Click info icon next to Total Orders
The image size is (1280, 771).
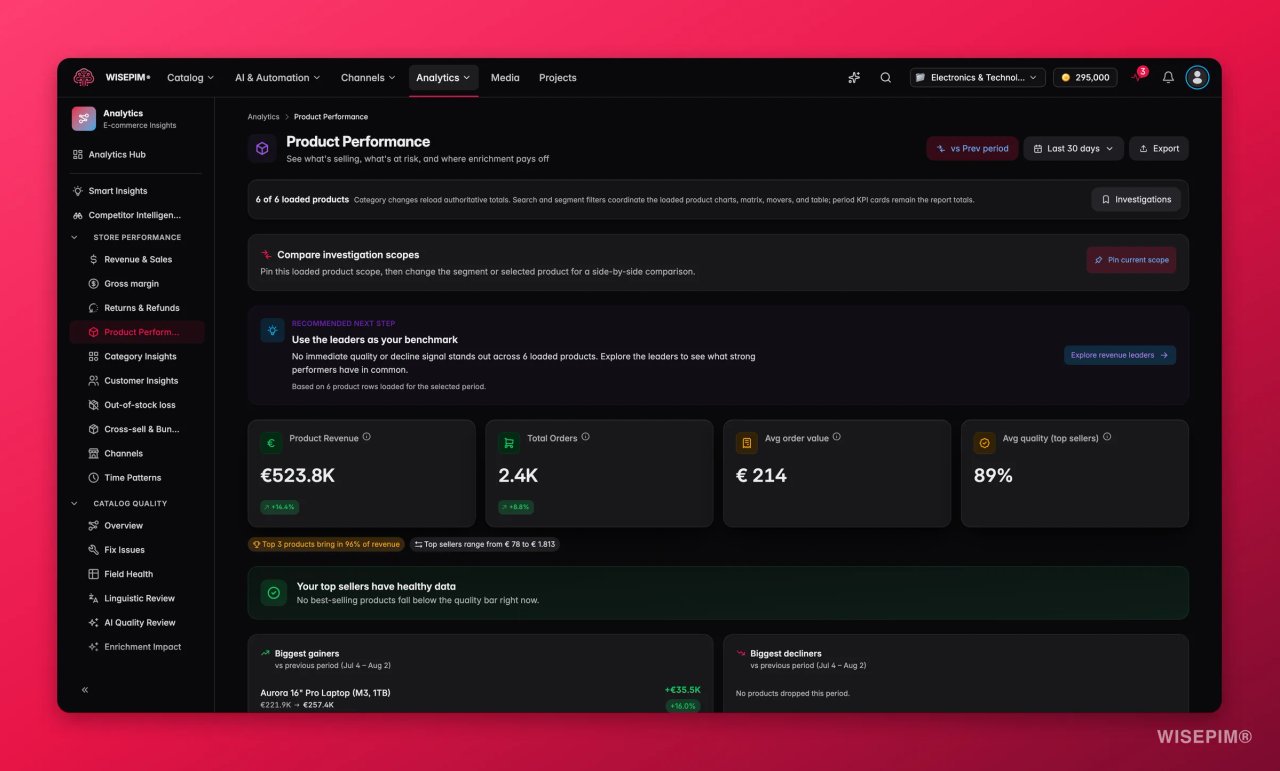pos(586,437)
